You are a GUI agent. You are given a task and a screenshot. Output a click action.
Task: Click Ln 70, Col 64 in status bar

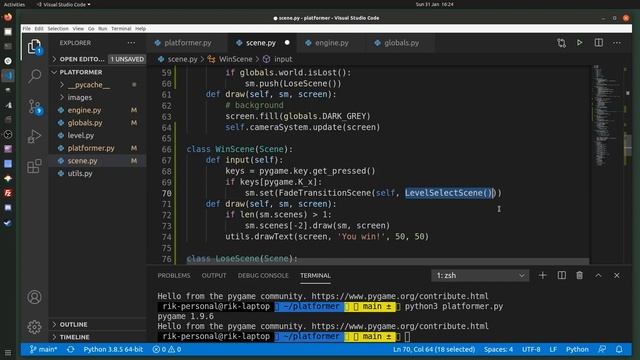[434, 349]
